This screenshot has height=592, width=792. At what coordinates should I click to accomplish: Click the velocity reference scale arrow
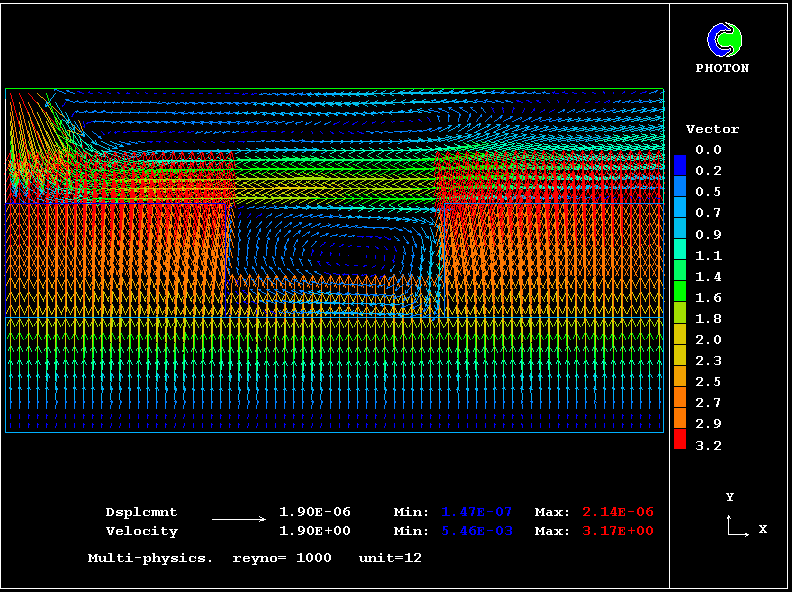[x=239, y=520]
